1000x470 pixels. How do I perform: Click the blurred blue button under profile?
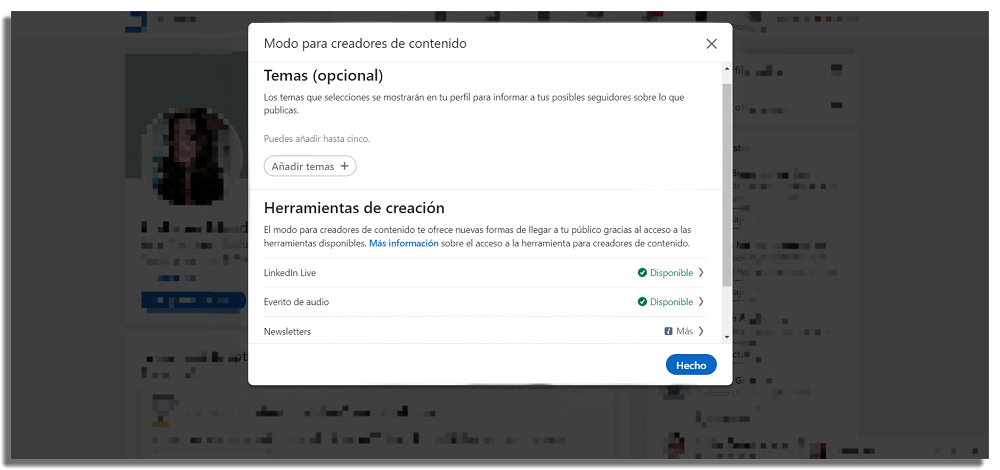tap(193, 300)
